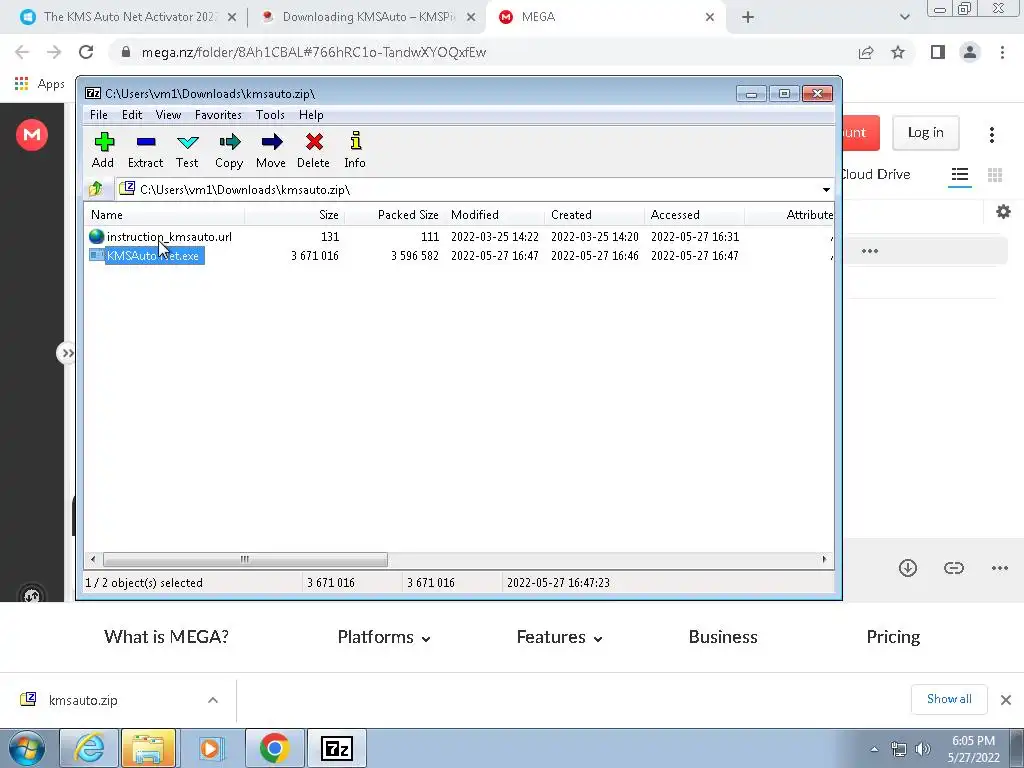The image size is (1024, 768).
Task: Click the mega.nz address bar
Action: 483,52
